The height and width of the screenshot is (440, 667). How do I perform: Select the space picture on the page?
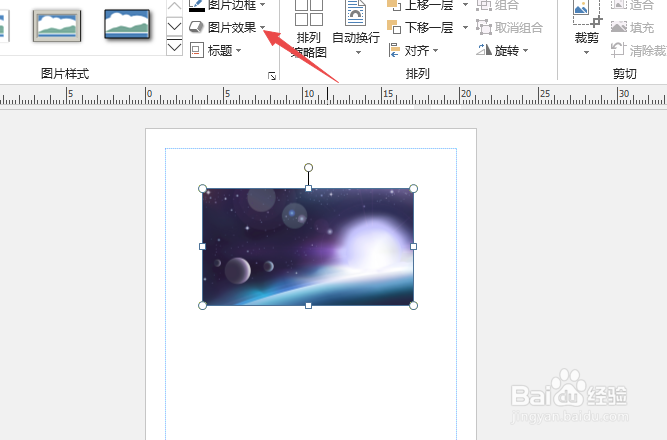coord(308,247)
